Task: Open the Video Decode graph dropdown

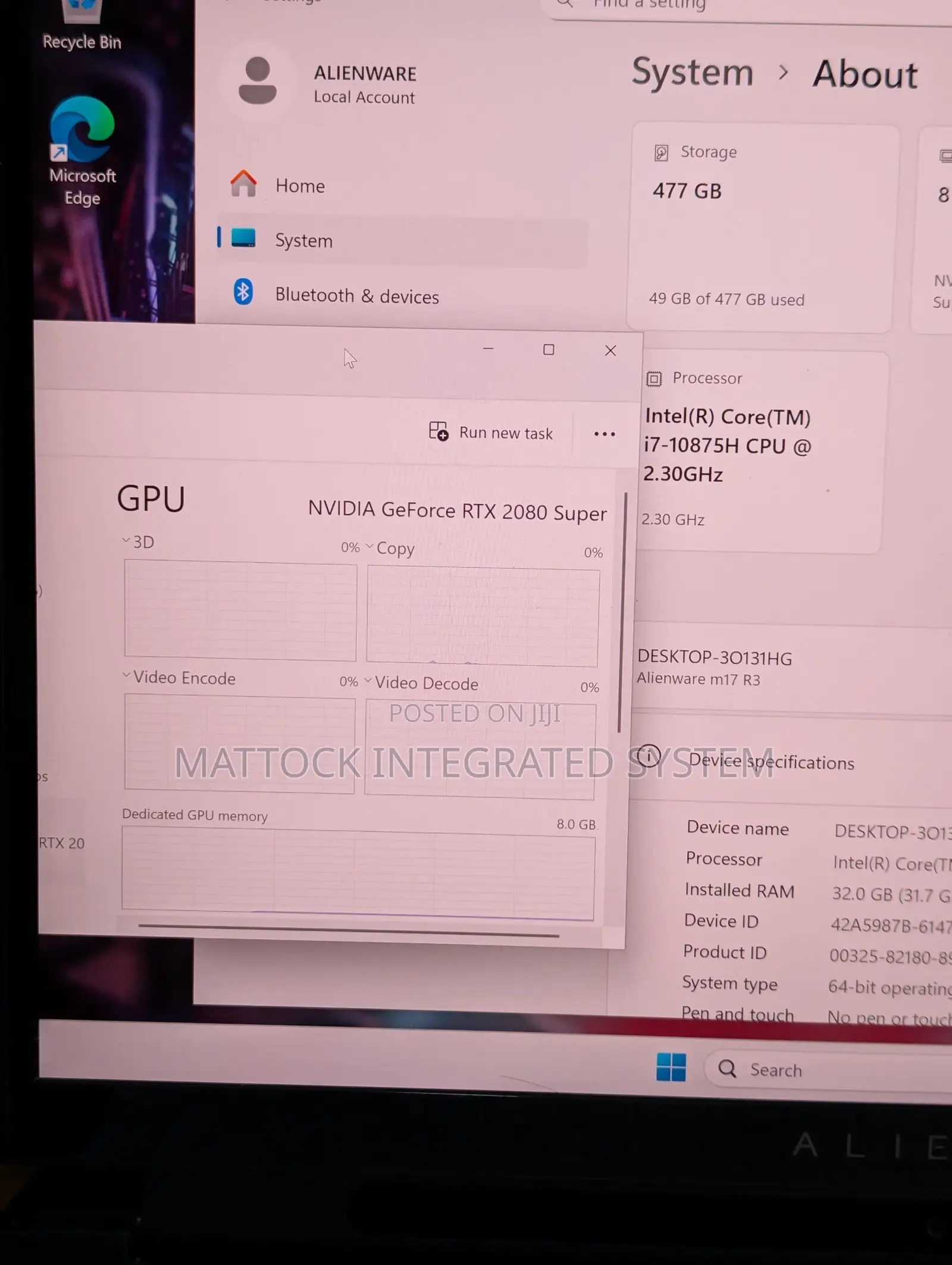Action: pyautogui.click(x=368, y=680)
